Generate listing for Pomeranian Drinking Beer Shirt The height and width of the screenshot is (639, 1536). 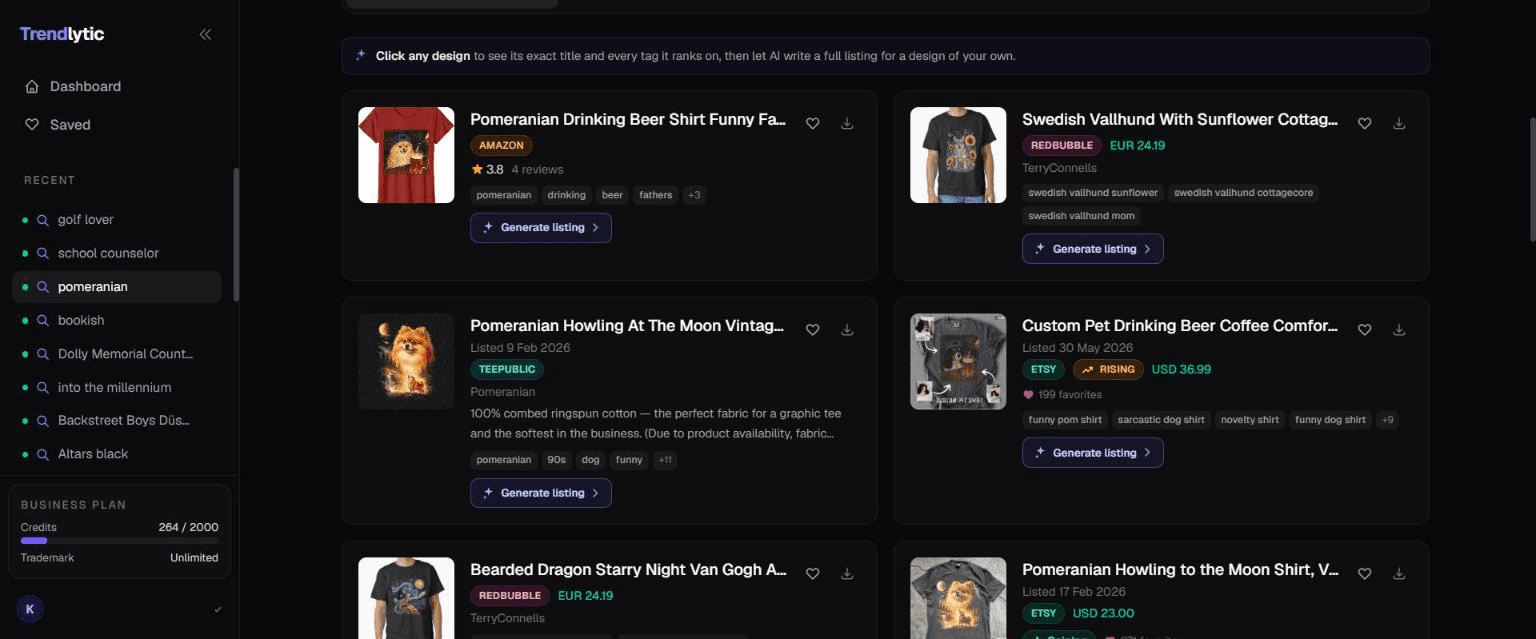(541, 228)
